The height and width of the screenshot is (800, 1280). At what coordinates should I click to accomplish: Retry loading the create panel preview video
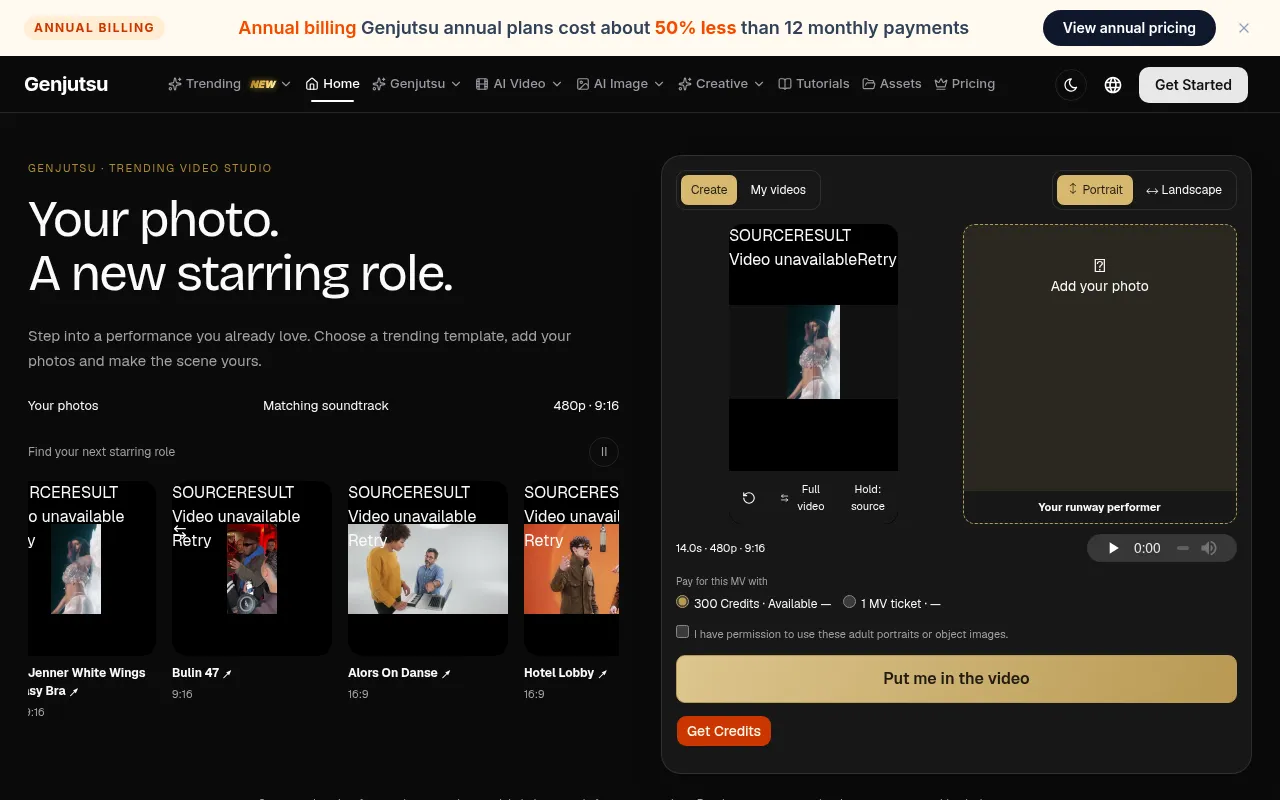pyautogui.click(x=877, y=260)
